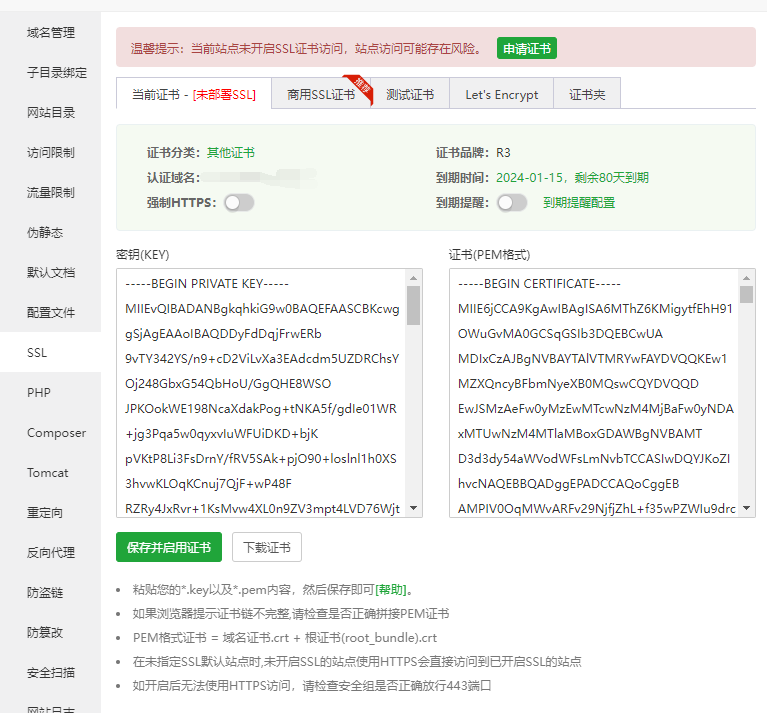Open 配置文件 in the sidebar
This screenshot has height=713, width=767.
tap(50, 312)
